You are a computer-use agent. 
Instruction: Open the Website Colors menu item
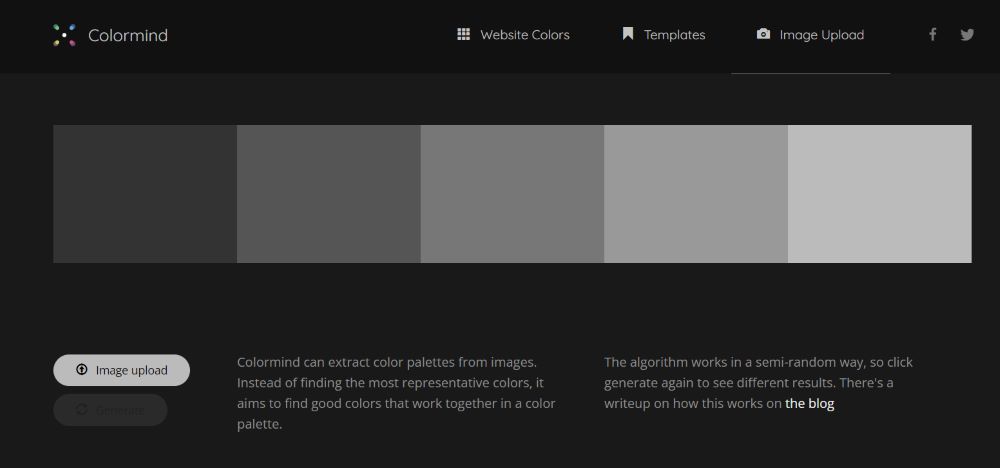(524, 35)
